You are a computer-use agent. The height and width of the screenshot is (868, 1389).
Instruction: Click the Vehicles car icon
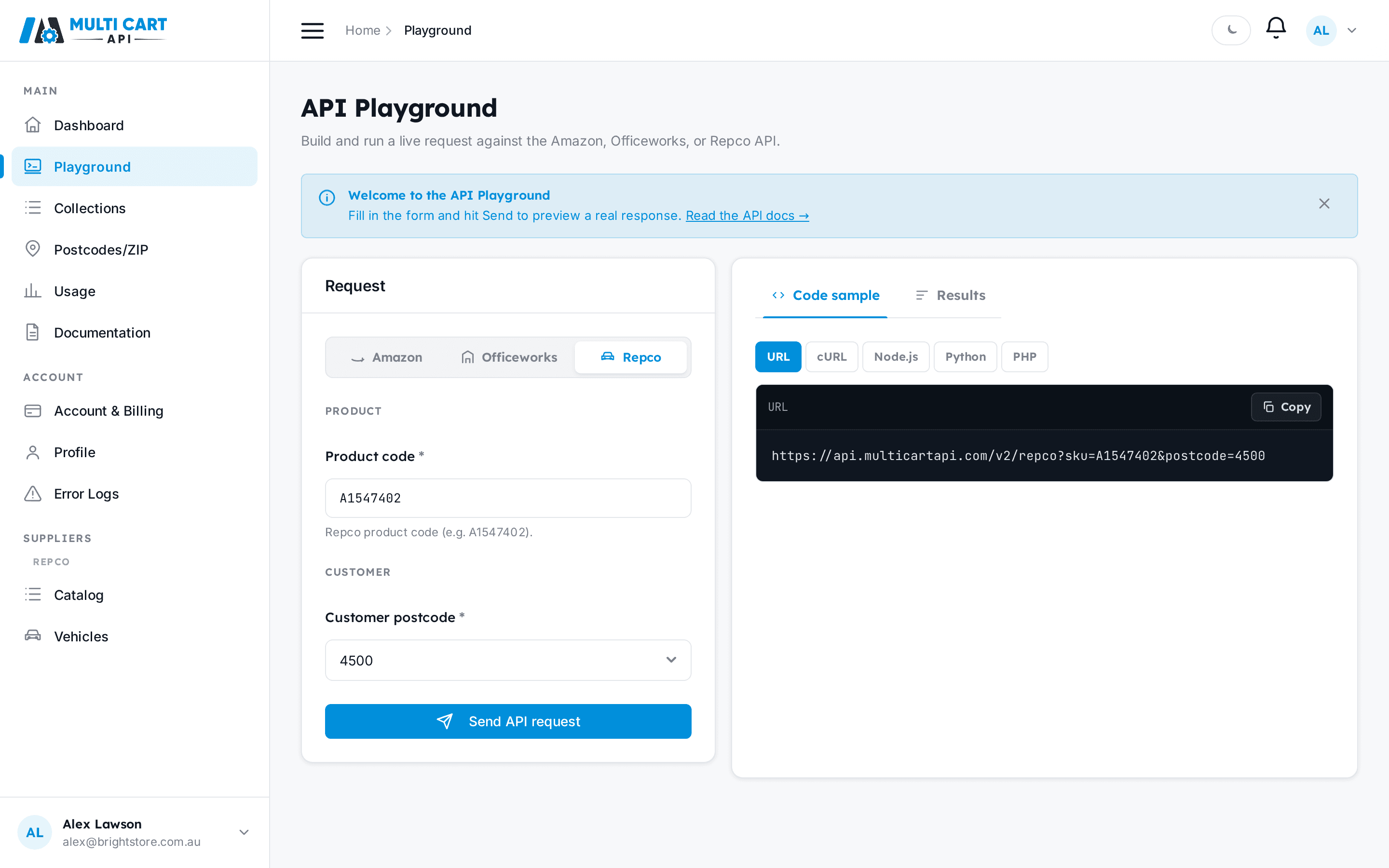33,636
